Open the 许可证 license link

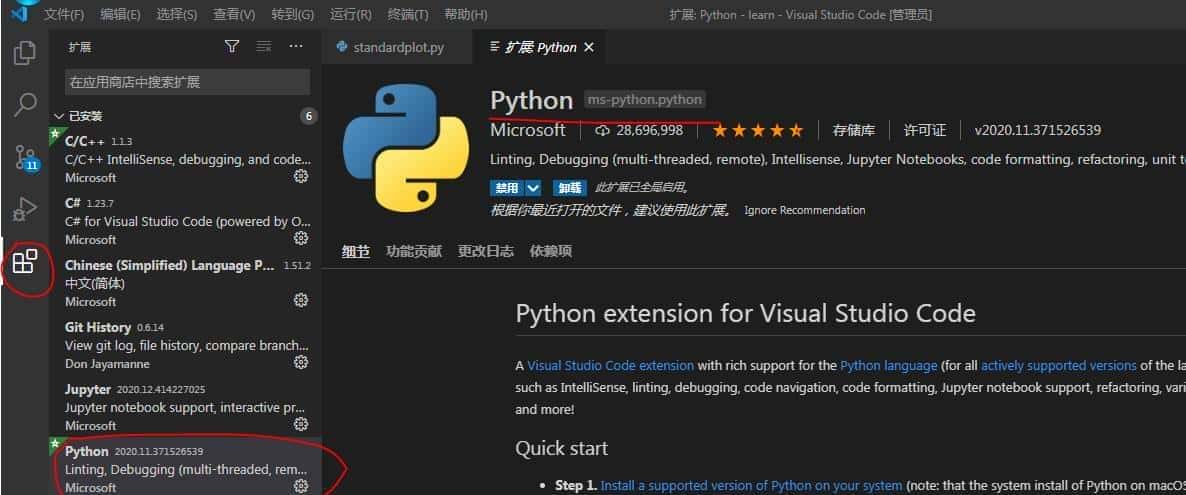pyautogui.click(x=925, y=131)
